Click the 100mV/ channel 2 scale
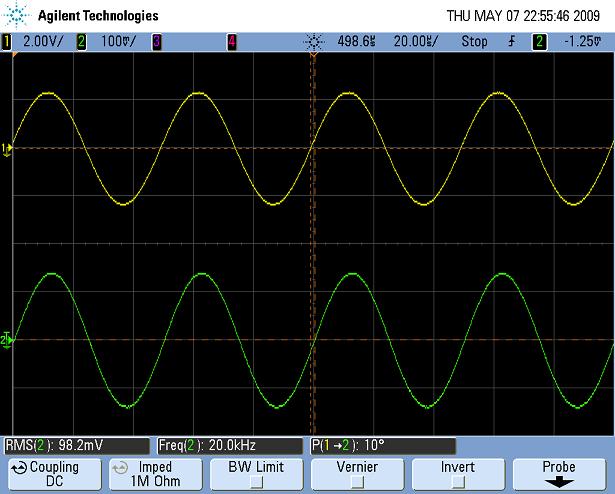Viewport: 615px width, 494px height. click(x=119, y=41)
